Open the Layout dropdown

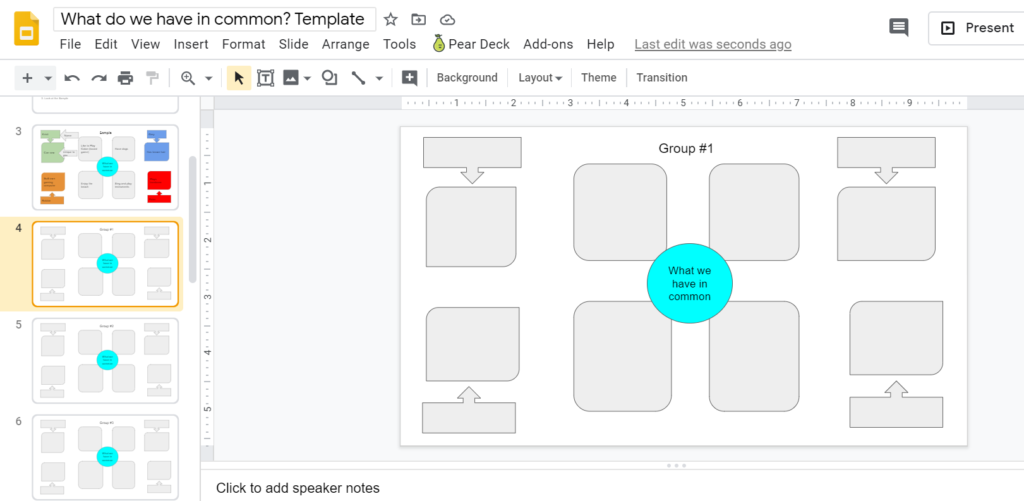(x=540, y=78)
